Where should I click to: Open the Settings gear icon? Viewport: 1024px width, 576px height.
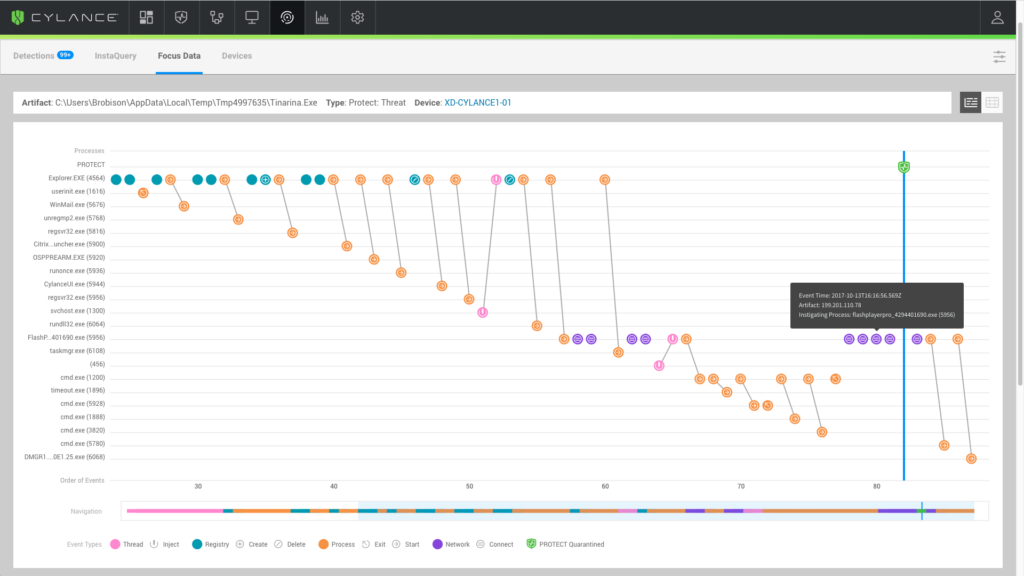click(357, 18)
